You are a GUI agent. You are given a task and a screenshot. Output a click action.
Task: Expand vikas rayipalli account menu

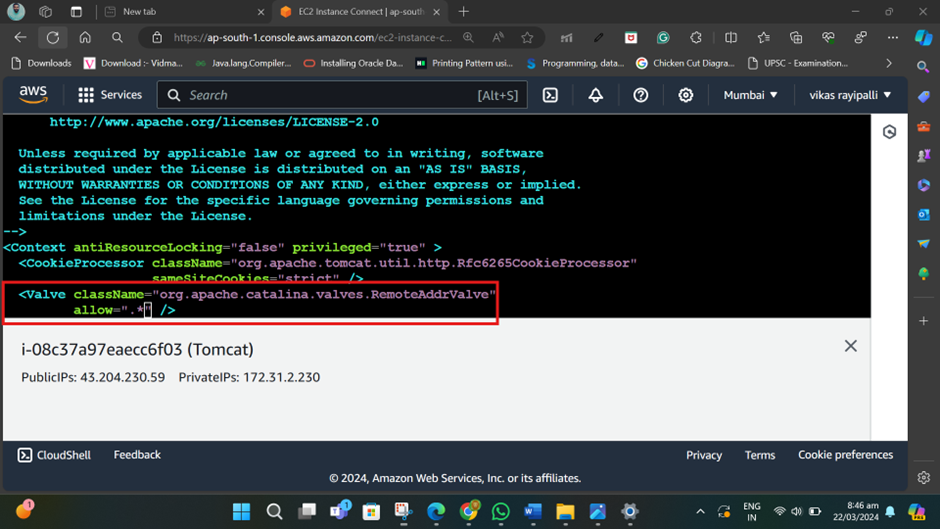click(850, 95)
